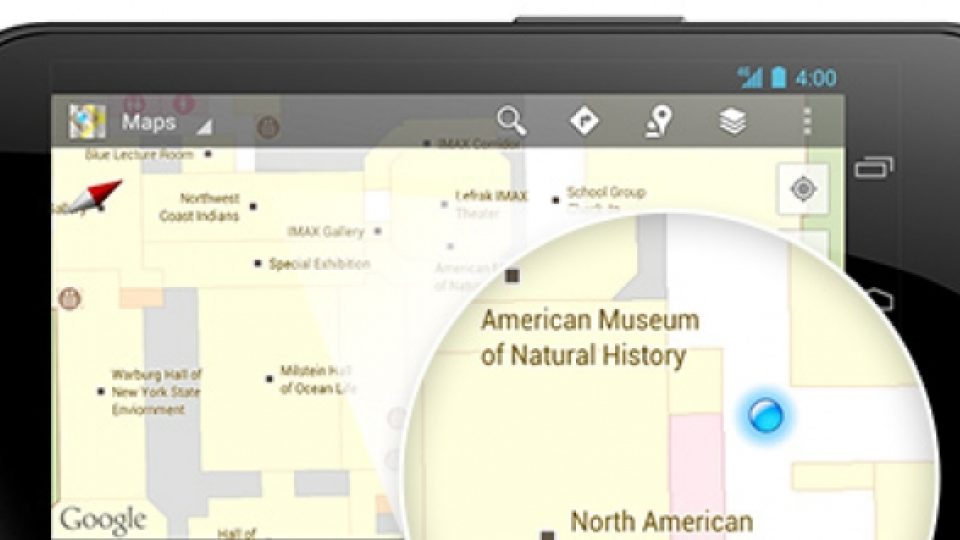The height and width of the screenshot is (540, 960).
Task: Tap the brown round marker near left edge
Action: [70, 299]
